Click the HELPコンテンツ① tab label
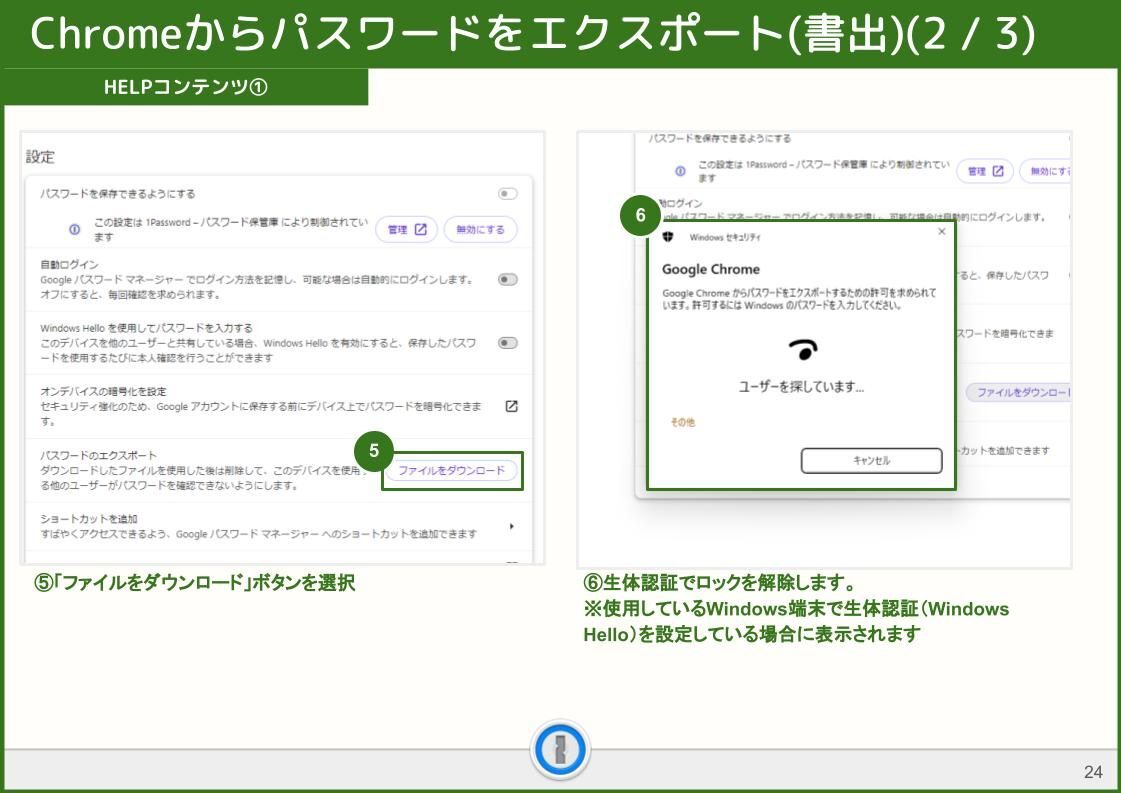 [x=186, y=87]
